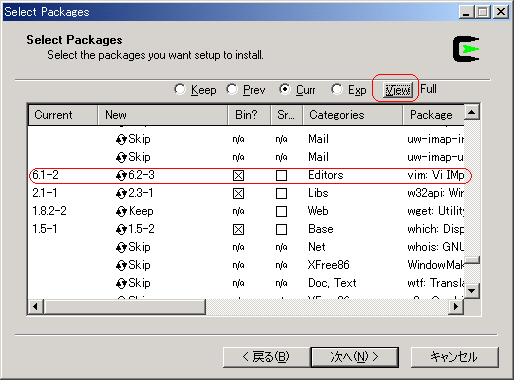Check source checkbox for wget
The width and height of the screenshot is (514, 380).
282,211
